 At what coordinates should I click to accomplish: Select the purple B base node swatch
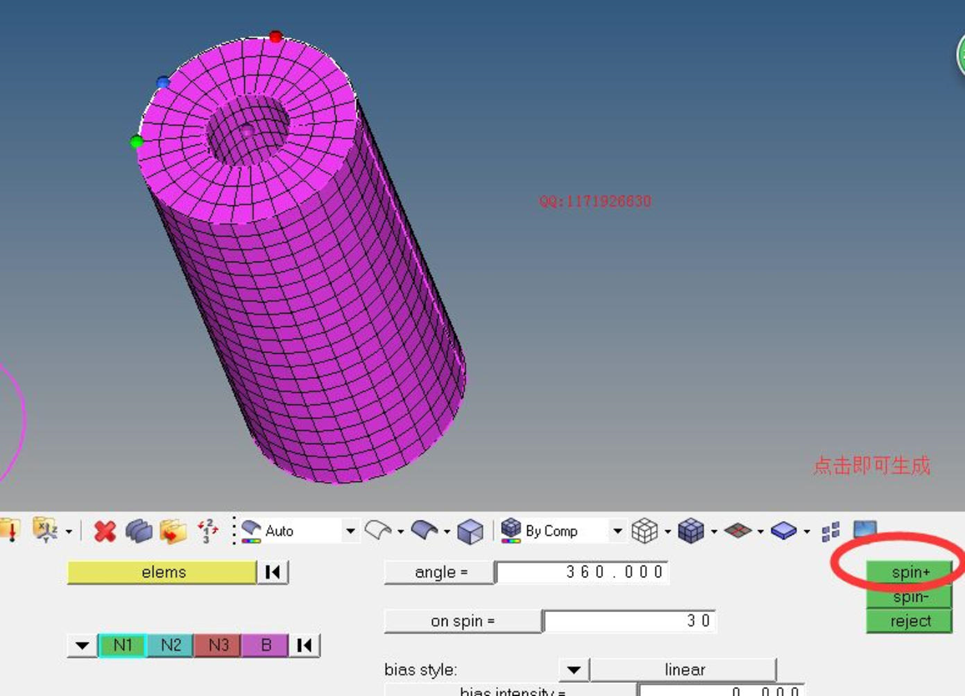(265, 645)
